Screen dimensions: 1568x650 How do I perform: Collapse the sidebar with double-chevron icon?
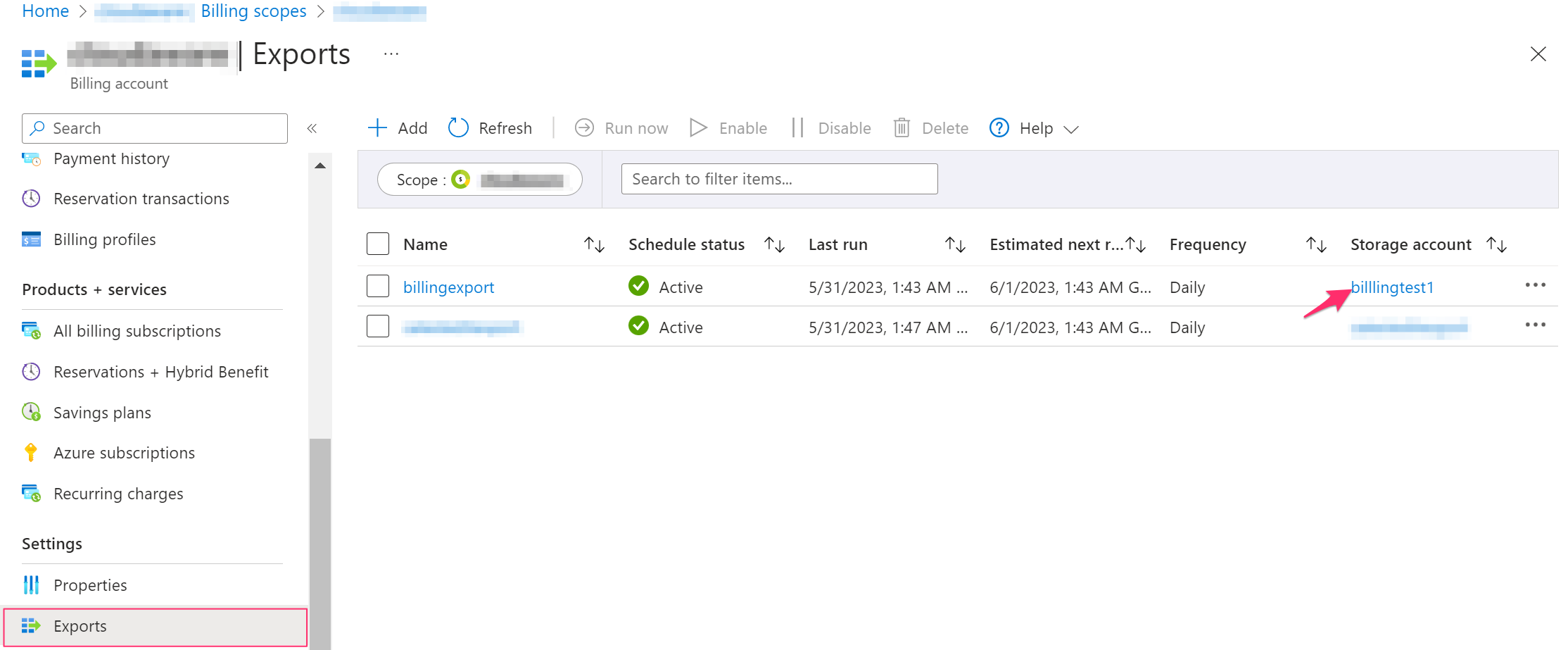click(312, 128)
